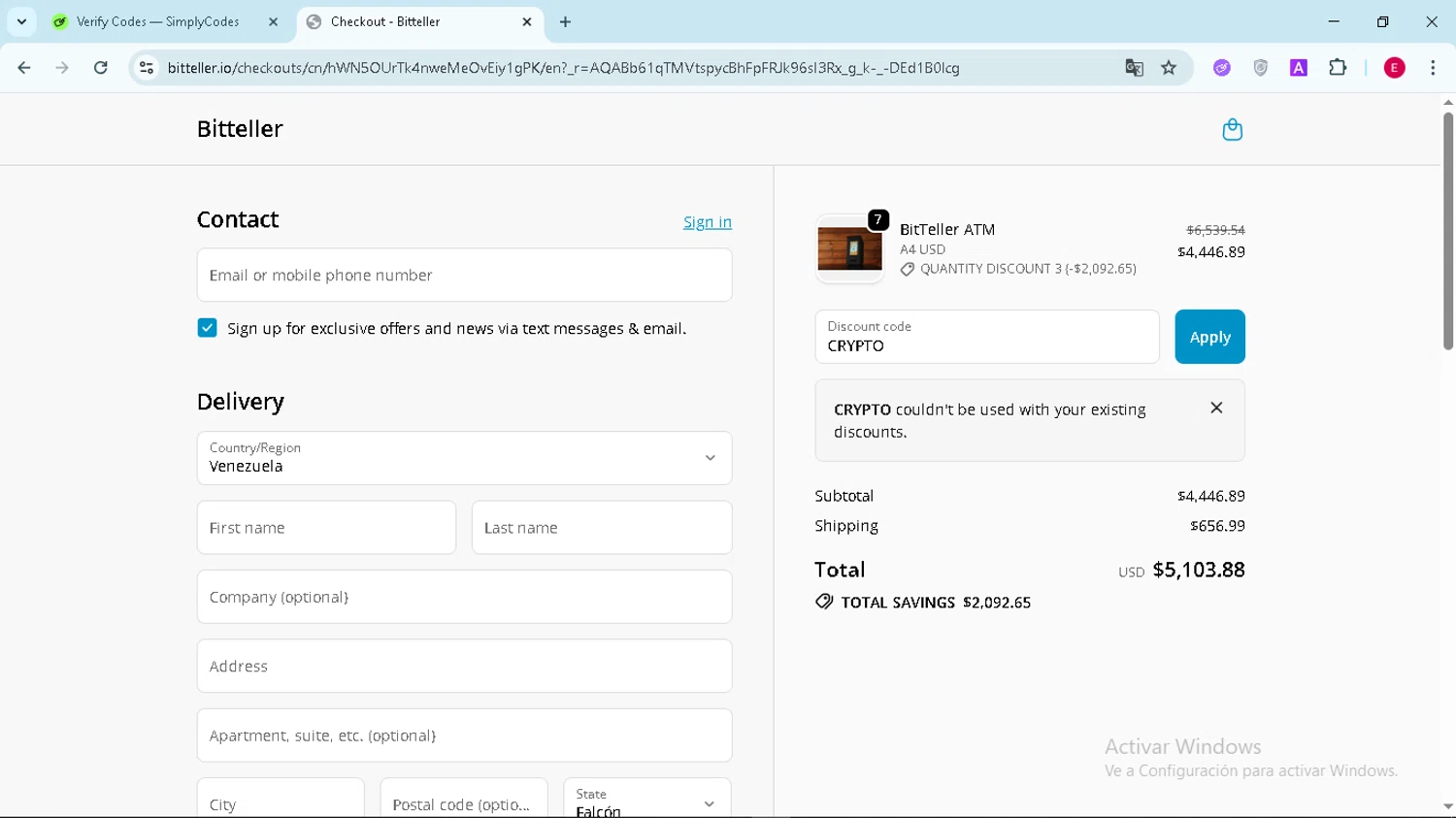Expand the State dropdown showing Falcón
The height and width of the screenshot is (818, 1456).
(x=646, y=799)
